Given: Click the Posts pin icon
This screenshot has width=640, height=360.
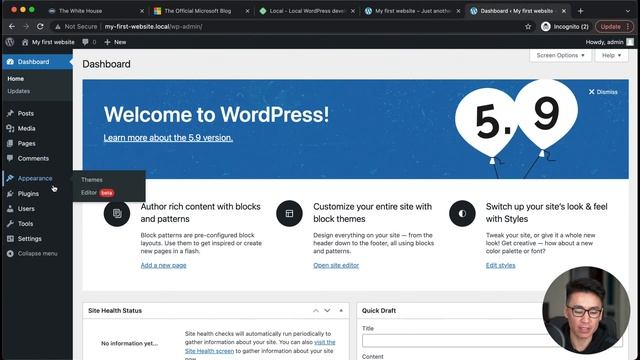Looking at the screenshot, I should pyautogui.click(x=10, y=113).
